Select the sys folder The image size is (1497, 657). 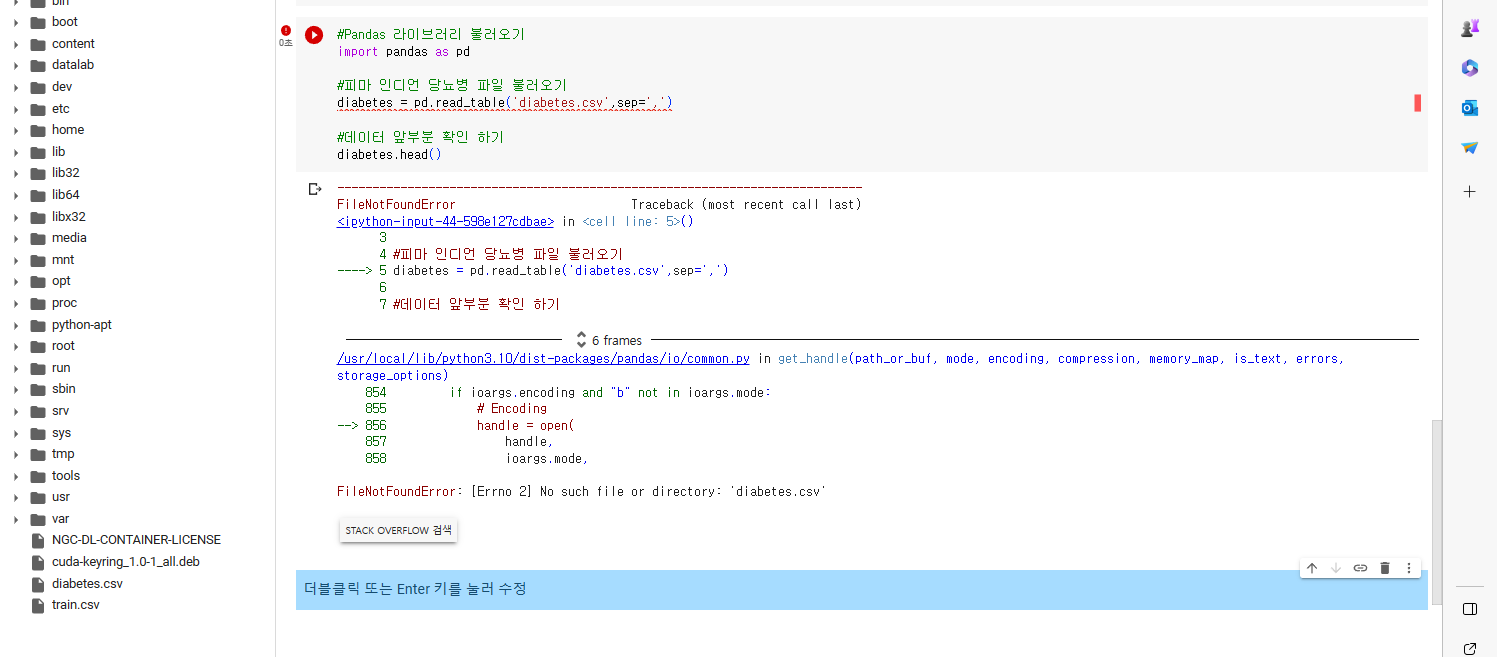(61, 433)
